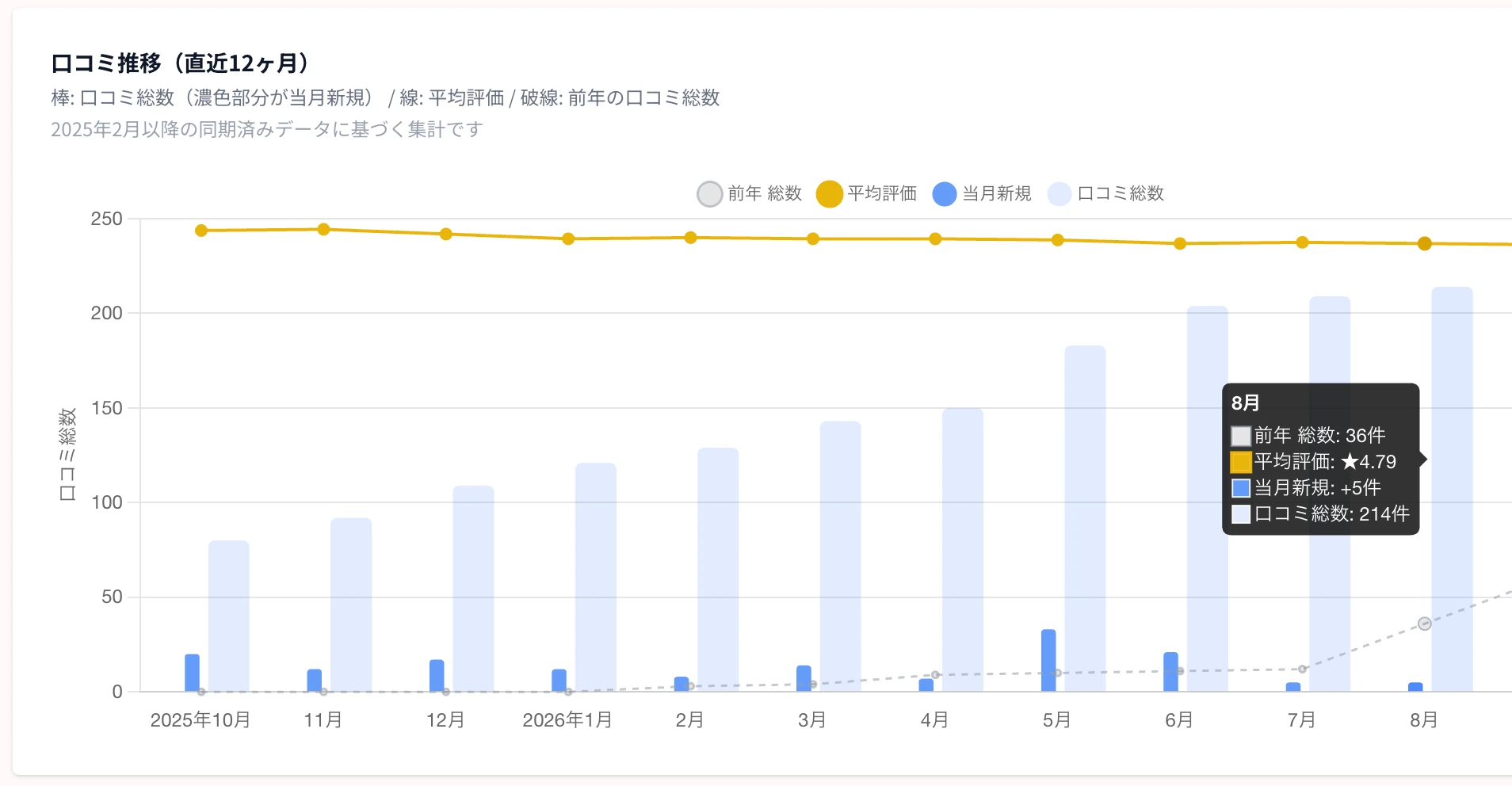The height and width of the screenshot is (786, 1512).
Task: Click the 2026年1月 x-axis label
Action: [x=567, y=719]
